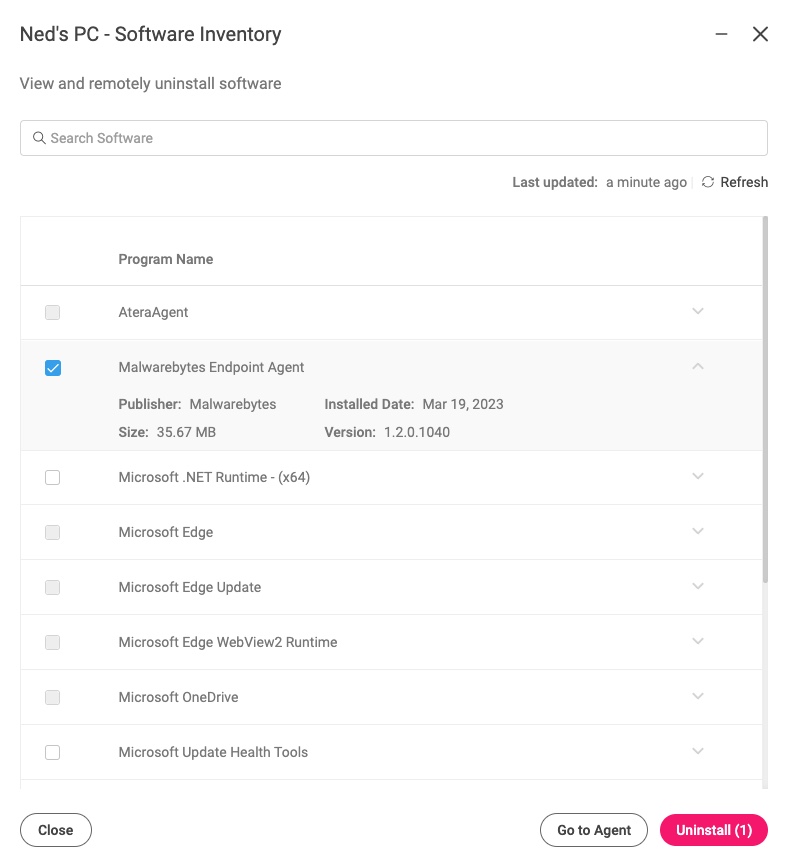Select Microsoft Update Health Tools checkbox
This screenshot has width=789, height=867.
tap(53, 753)
